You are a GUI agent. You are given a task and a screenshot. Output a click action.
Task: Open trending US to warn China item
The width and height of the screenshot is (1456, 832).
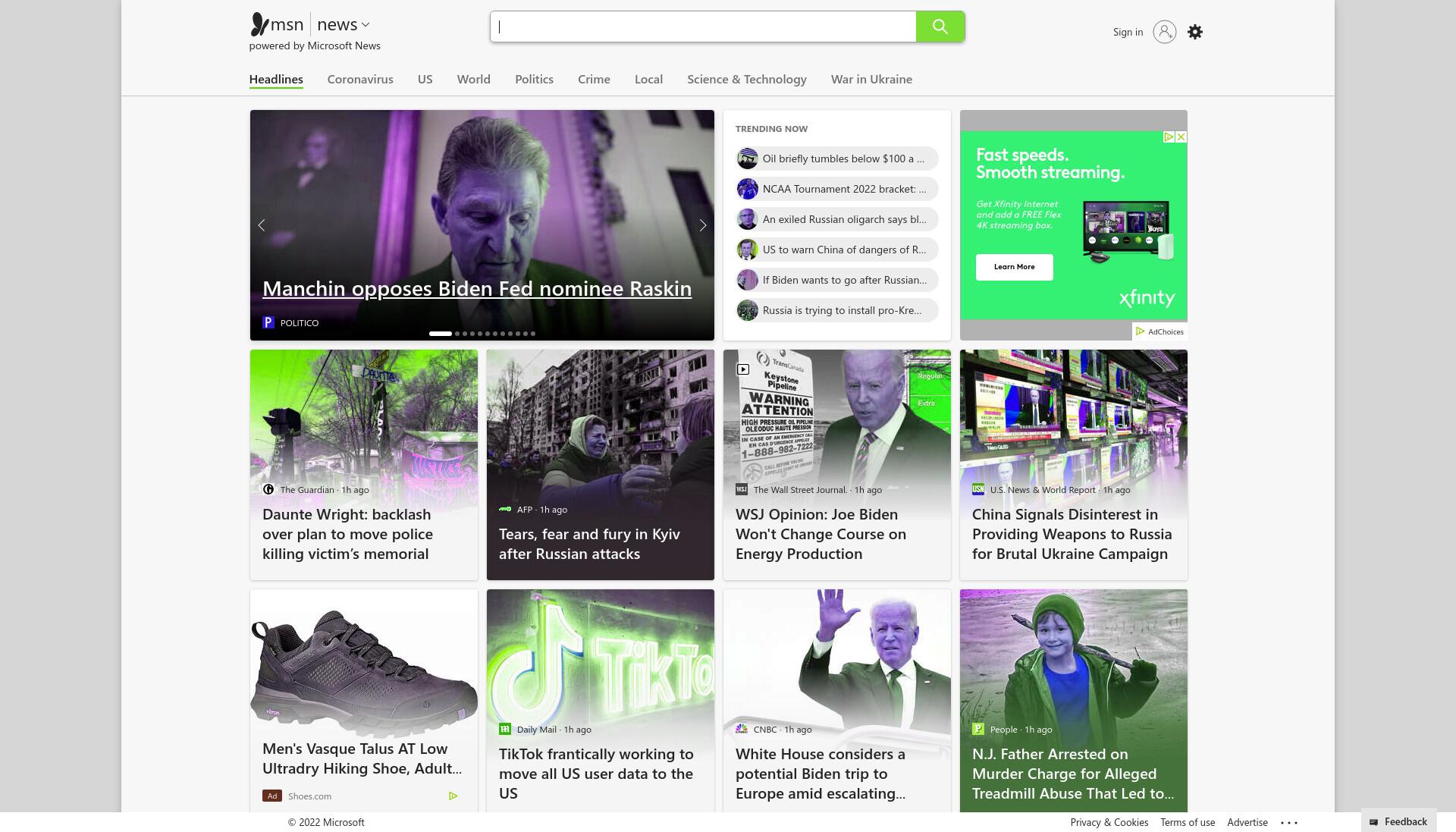[837, 250]
